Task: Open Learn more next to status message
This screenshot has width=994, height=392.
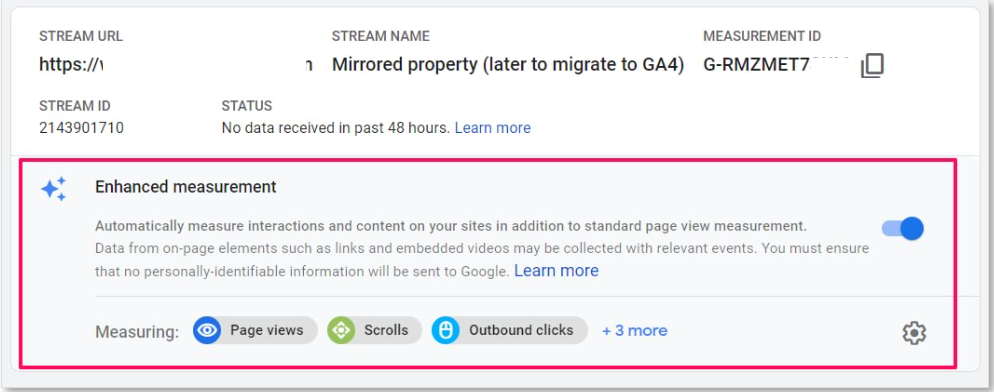Action: tap(493, 127)
